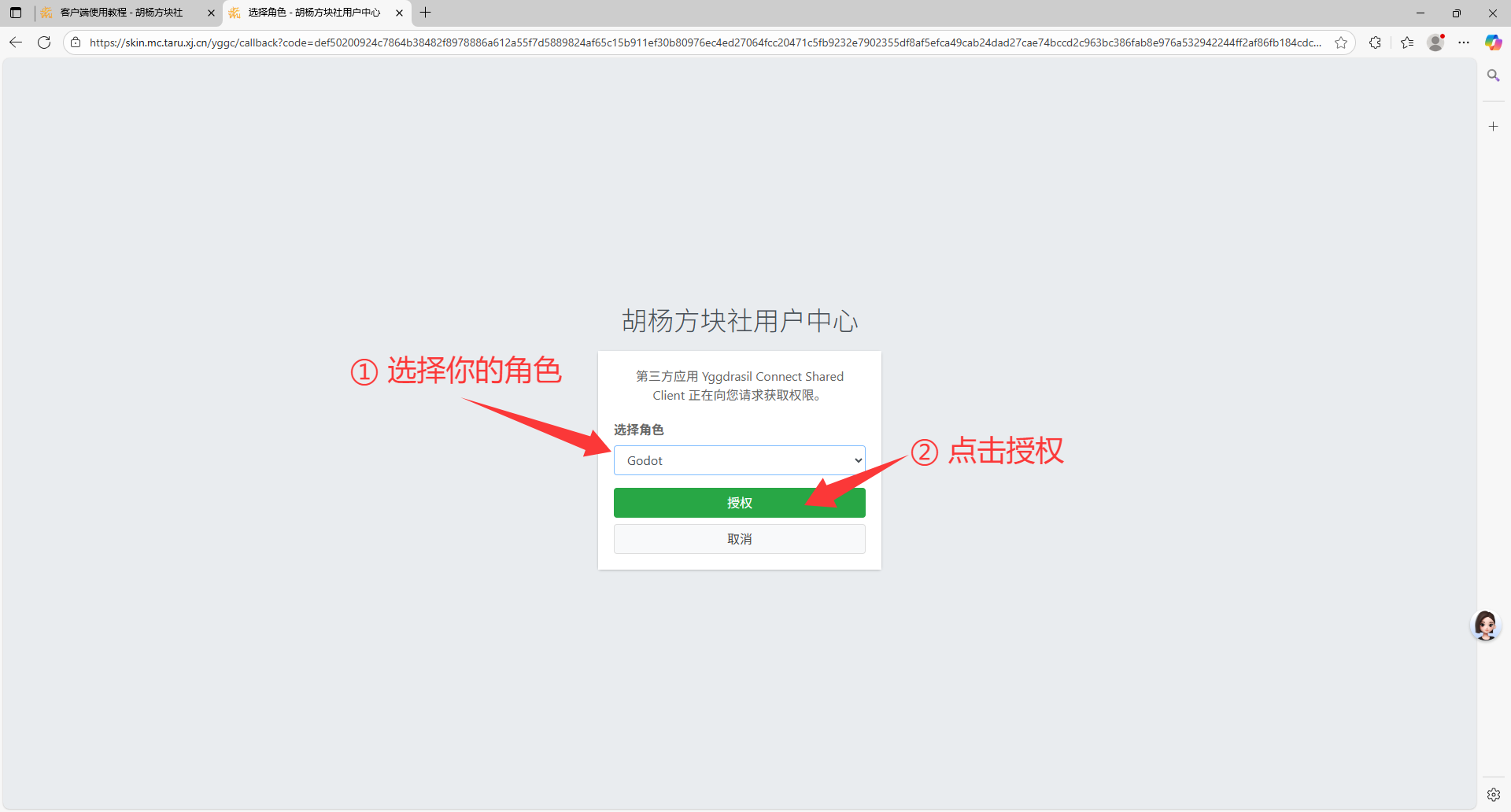The height and width of the screenshot is (812, 1511).
Task: Open a new browser tab
Action: pyautogui.click(x=426, y=13)
